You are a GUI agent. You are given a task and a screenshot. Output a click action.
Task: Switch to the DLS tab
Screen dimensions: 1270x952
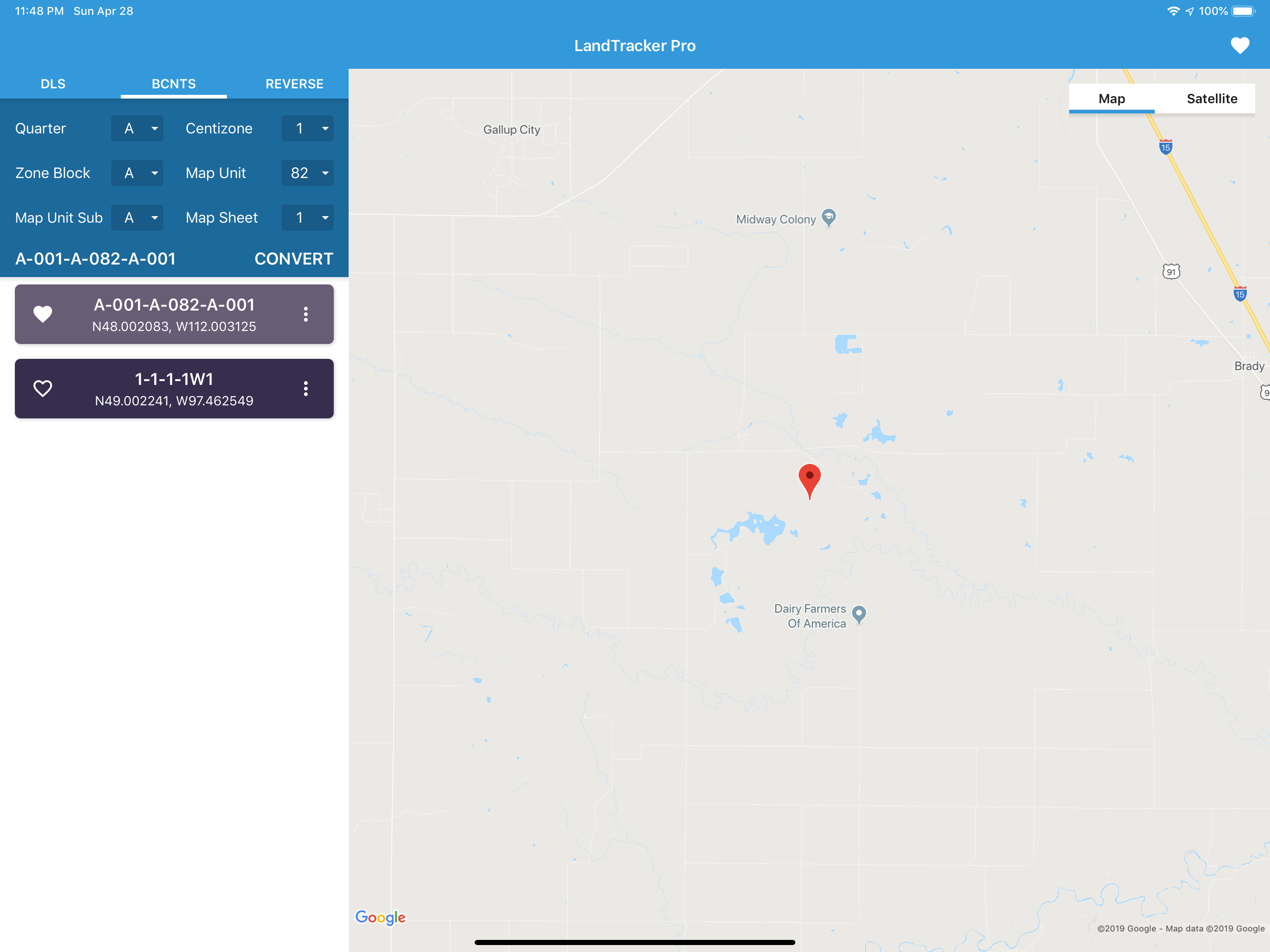tap(53, 84)
